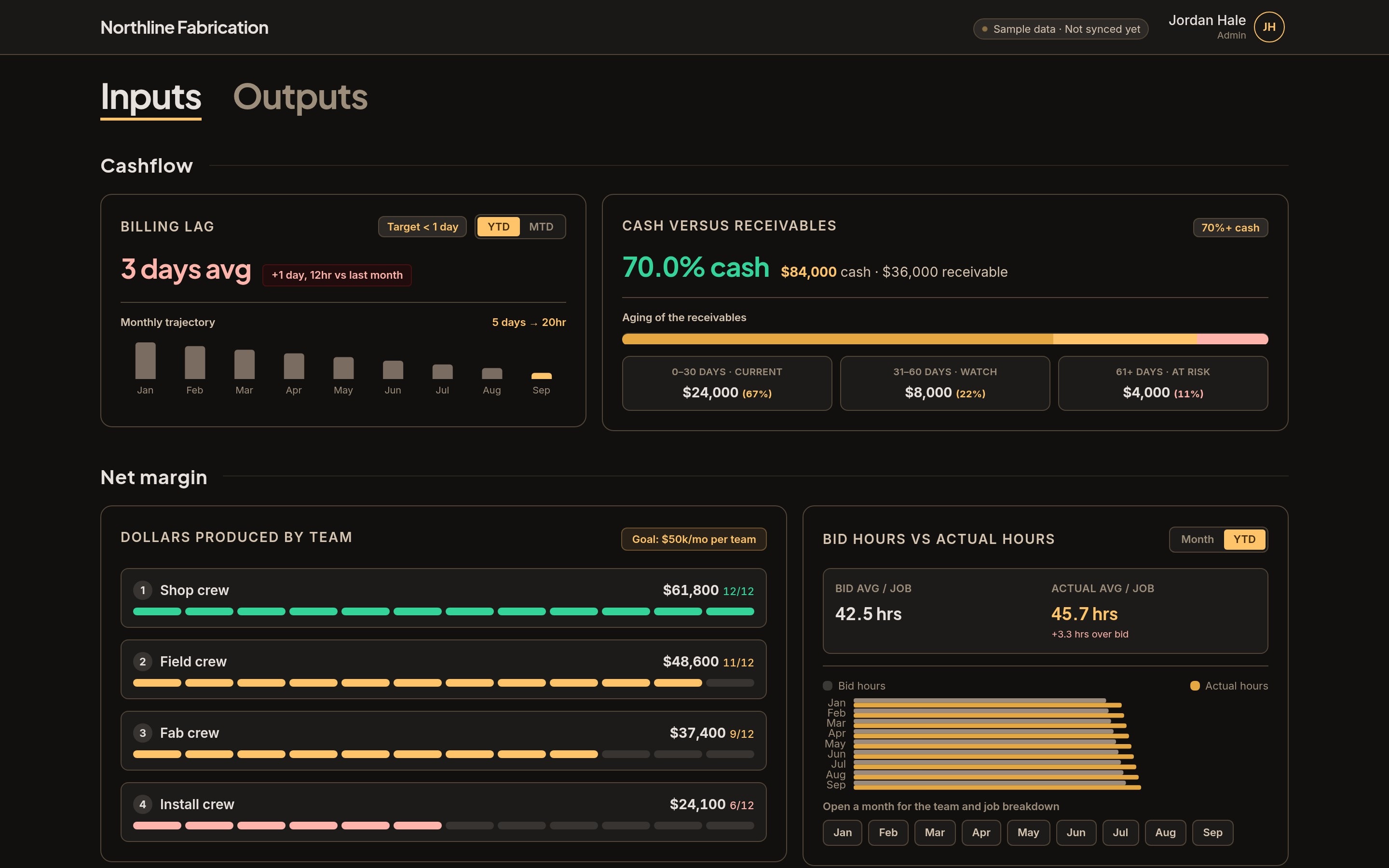
Task: Click the Jan bar in Monthly trajectory
Action: pos(145,361)
